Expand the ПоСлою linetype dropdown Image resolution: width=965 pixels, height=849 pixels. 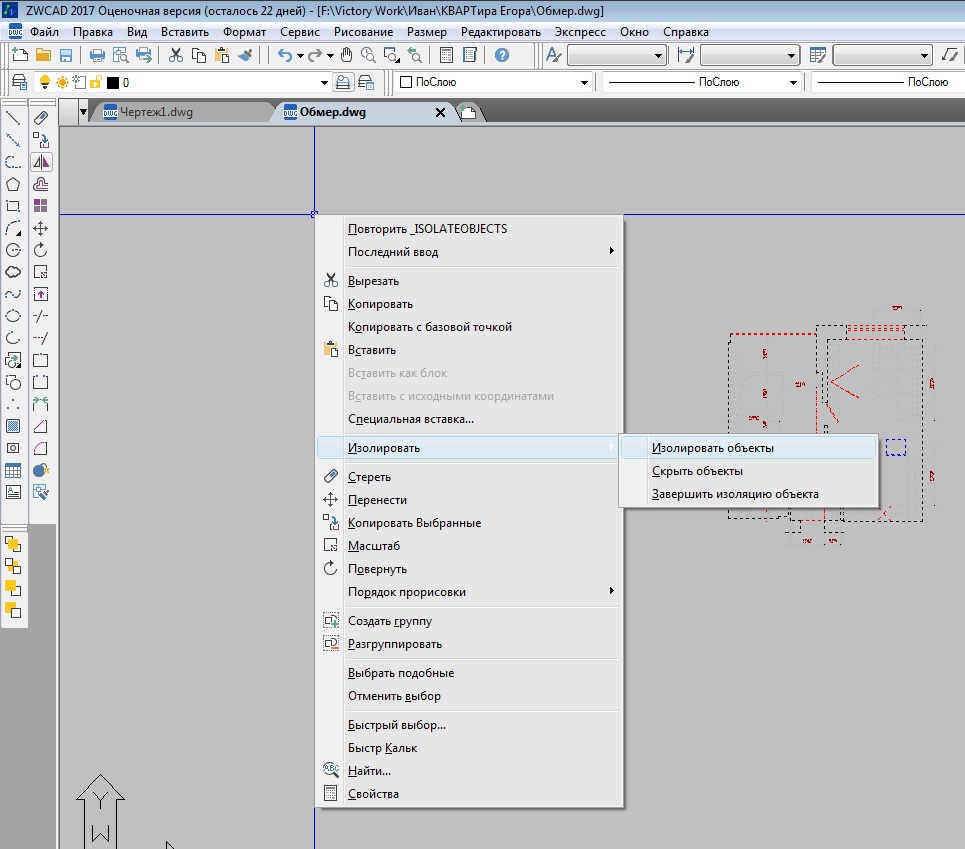[793, 83]
